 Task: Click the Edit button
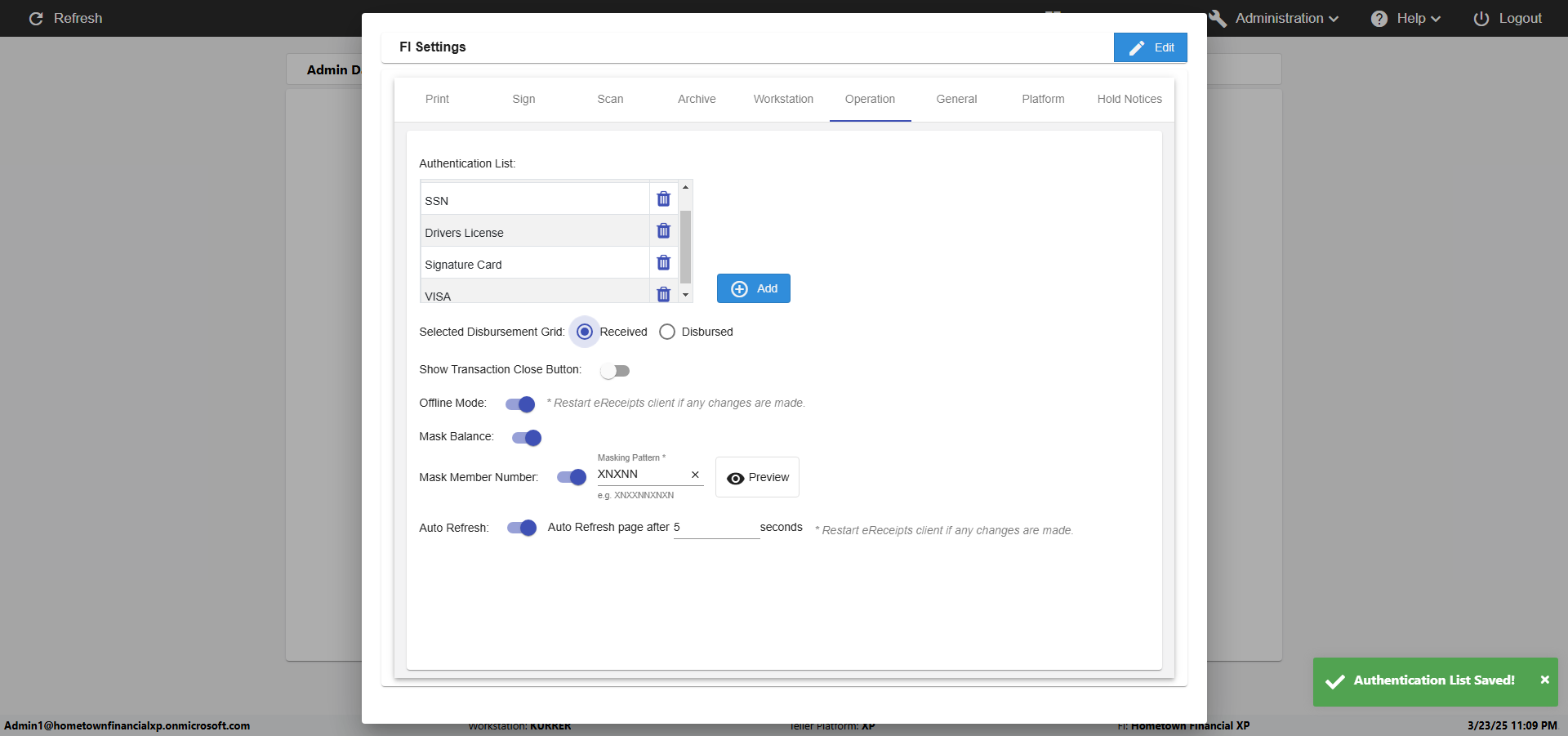coord(1150,47)
